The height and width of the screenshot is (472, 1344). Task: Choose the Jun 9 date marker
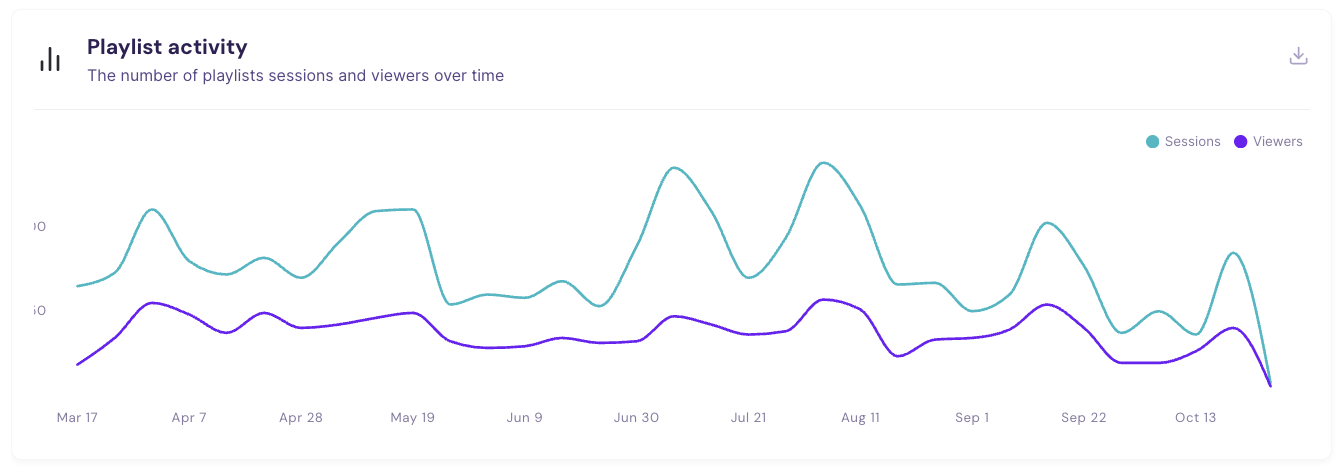524,418
